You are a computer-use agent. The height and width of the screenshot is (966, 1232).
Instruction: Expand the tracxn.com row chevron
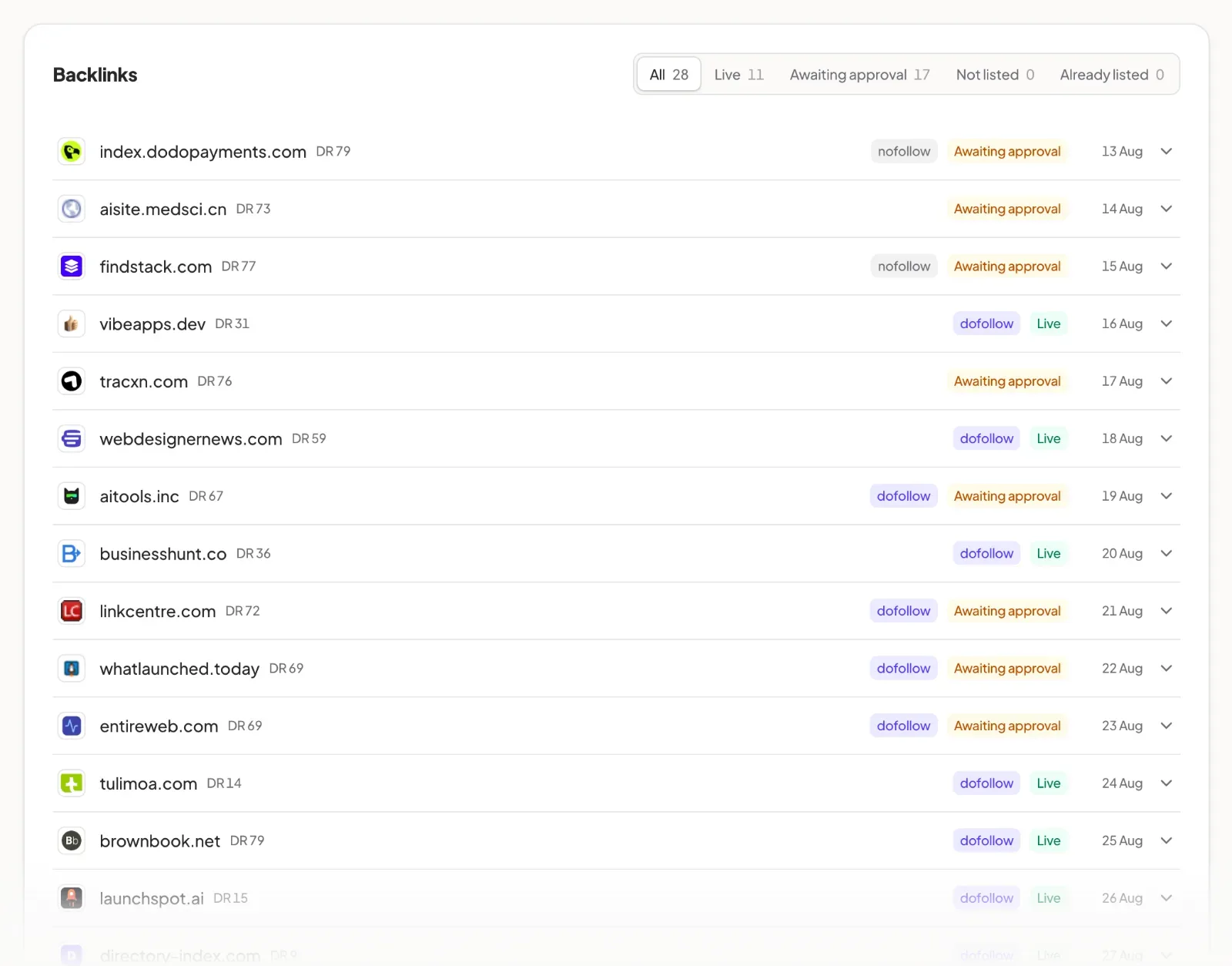(x=1167, y=381)
